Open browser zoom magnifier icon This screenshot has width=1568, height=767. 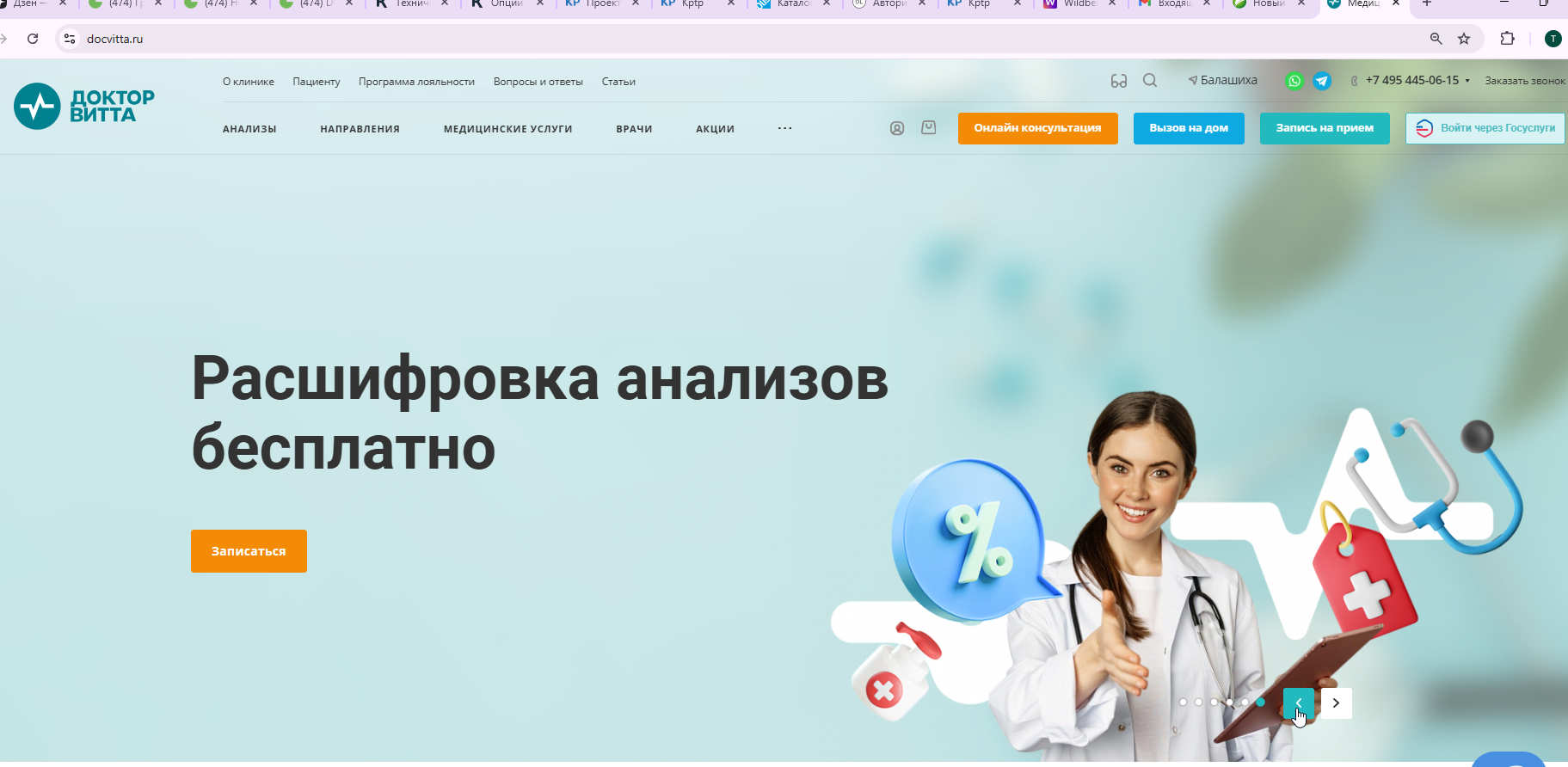(x=1436, y=39)
